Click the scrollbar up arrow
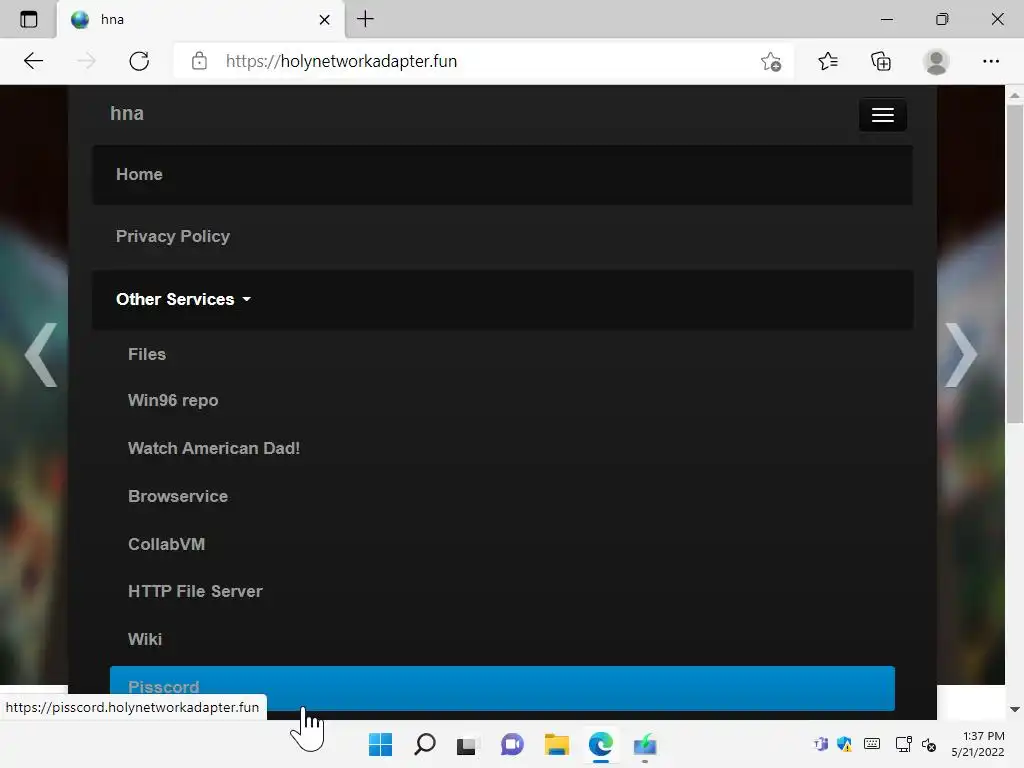1024x768 pixels. click(1014, 95)
